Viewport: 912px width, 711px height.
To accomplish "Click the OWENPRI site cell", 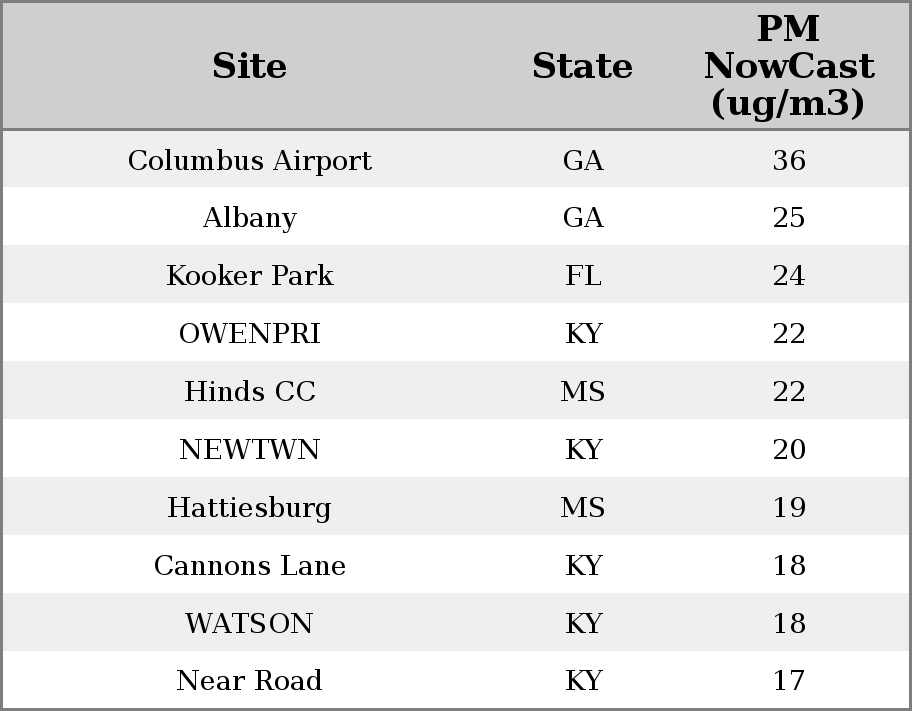I will coord(249,334).
